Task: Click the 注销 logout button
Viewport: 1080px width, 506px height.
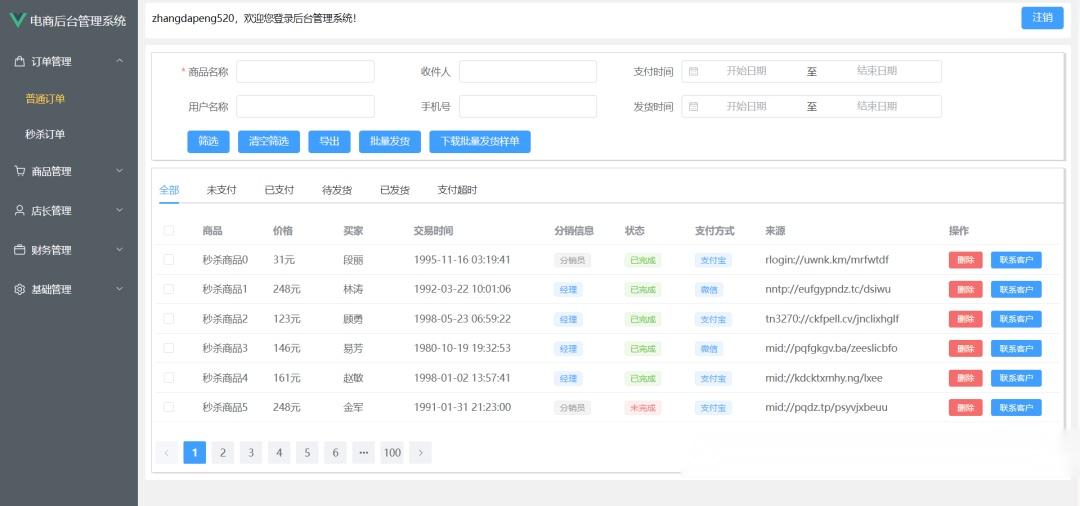Action: click(1042, 18)
